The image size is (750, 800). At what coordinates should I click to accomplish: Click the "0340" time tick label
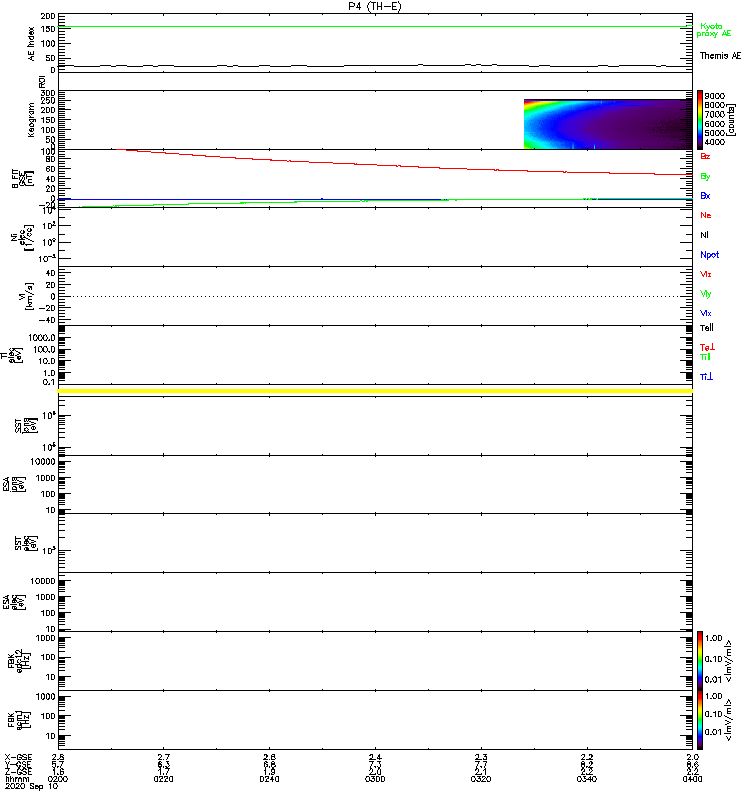pos(587,779)
